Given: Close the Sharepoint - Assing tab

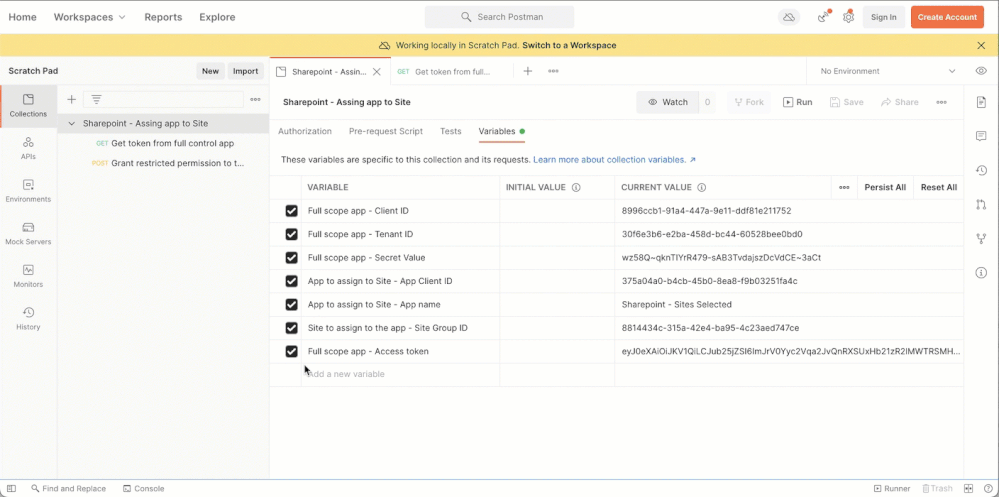Looking at the screenshot, I should click(x=377, y=72).
